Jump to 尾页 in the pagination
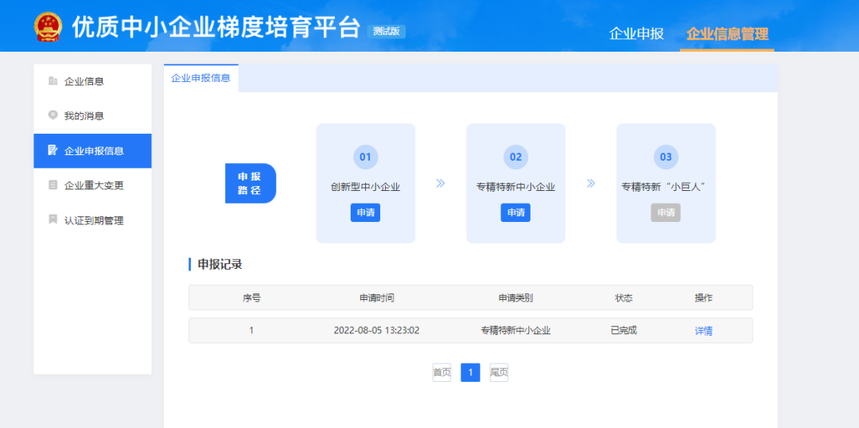Viewport: 859px width, 428px height. click(499, 373)
